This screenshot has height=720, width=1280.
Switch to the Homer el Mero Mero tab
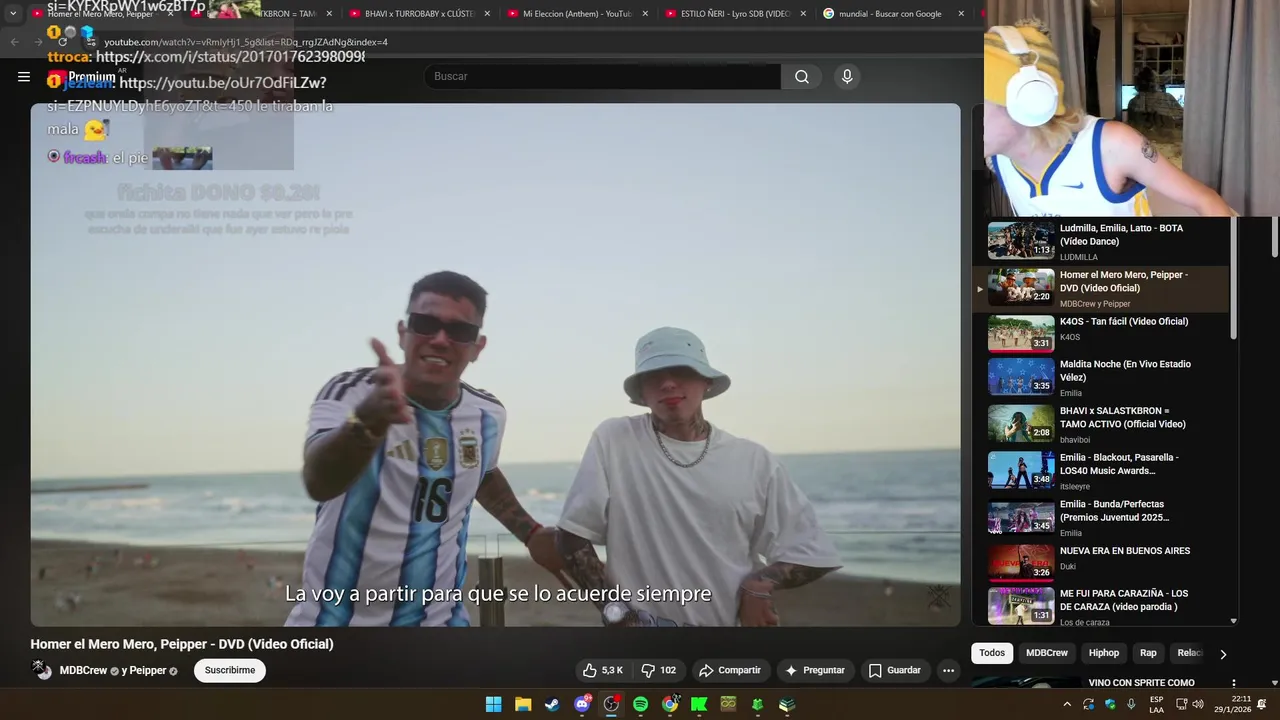(100, 14)
